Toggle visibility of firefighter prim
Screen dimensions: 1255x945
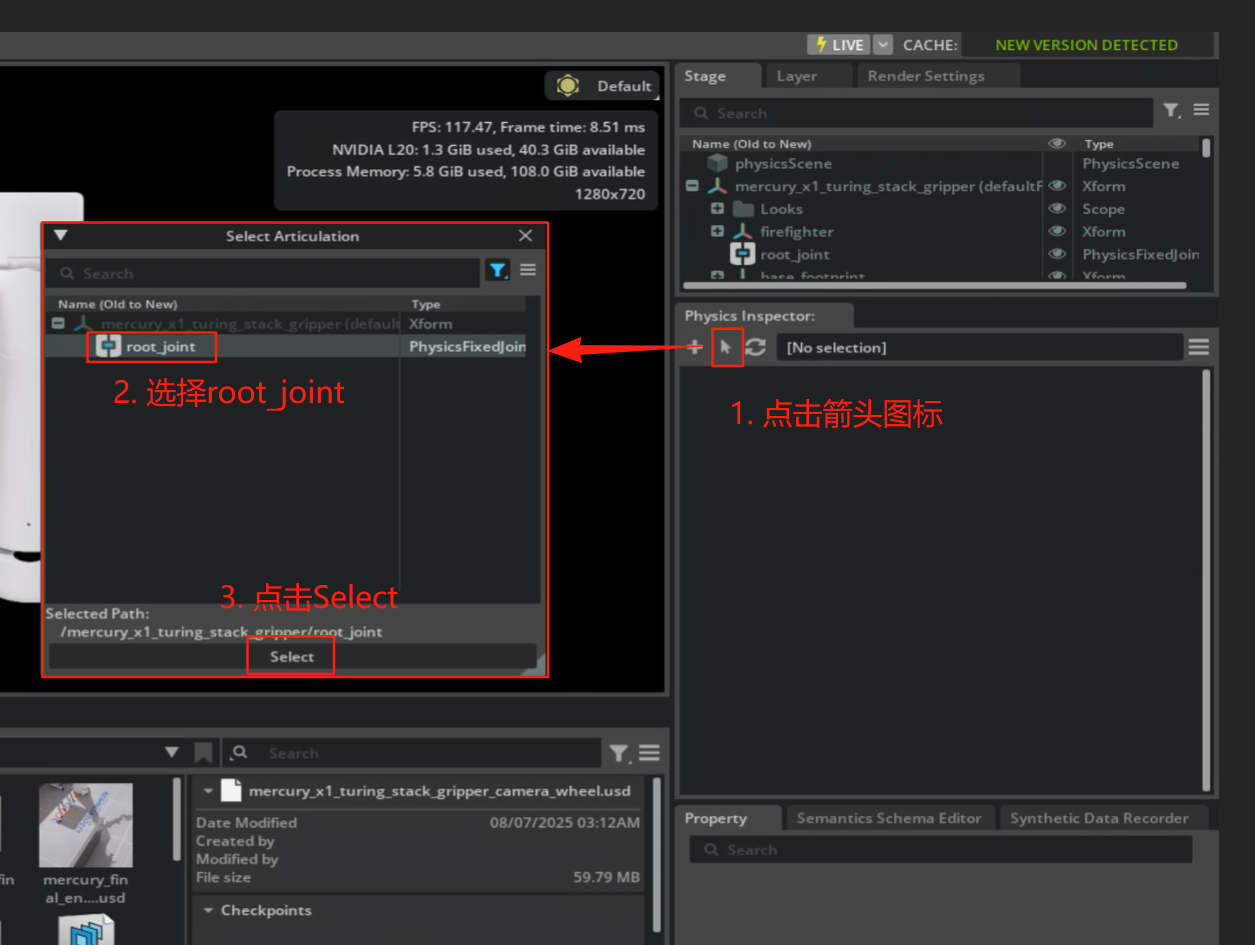[x=1057, y=232]
